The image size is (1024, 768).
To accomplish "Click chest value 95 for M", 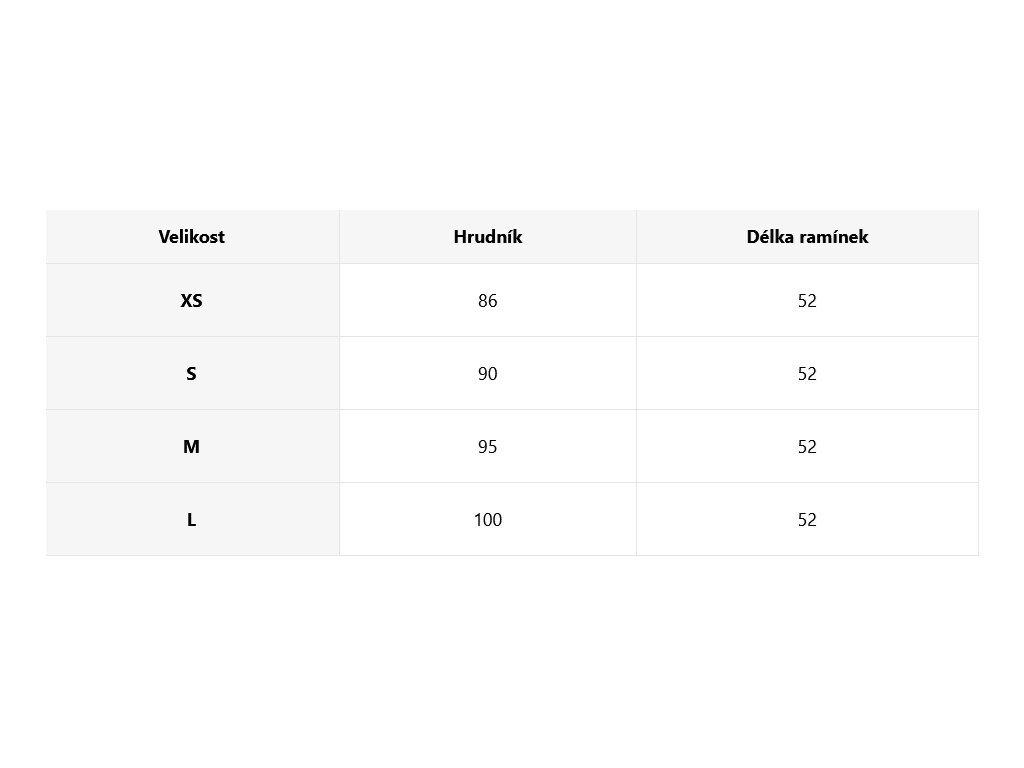I will coord(487,447).
